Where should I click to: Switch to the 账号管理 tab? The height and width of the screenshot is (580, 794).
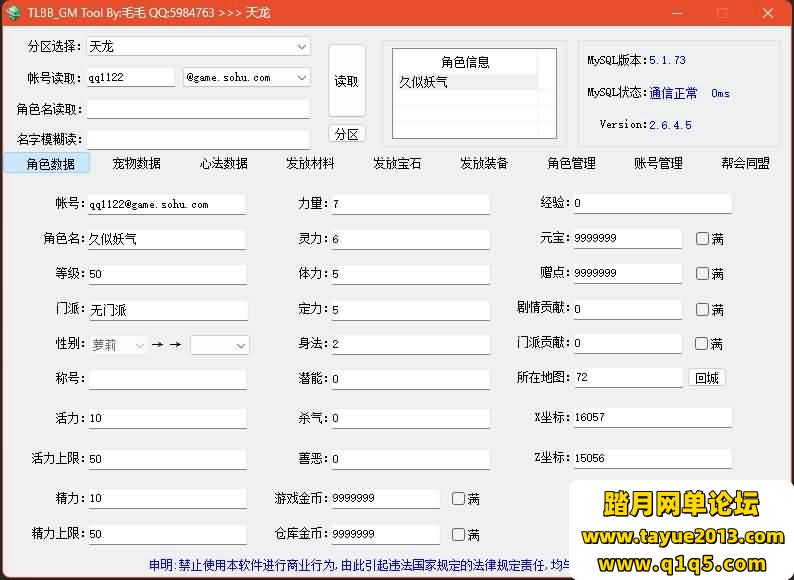pyautogui.click(x=658, y=164)
